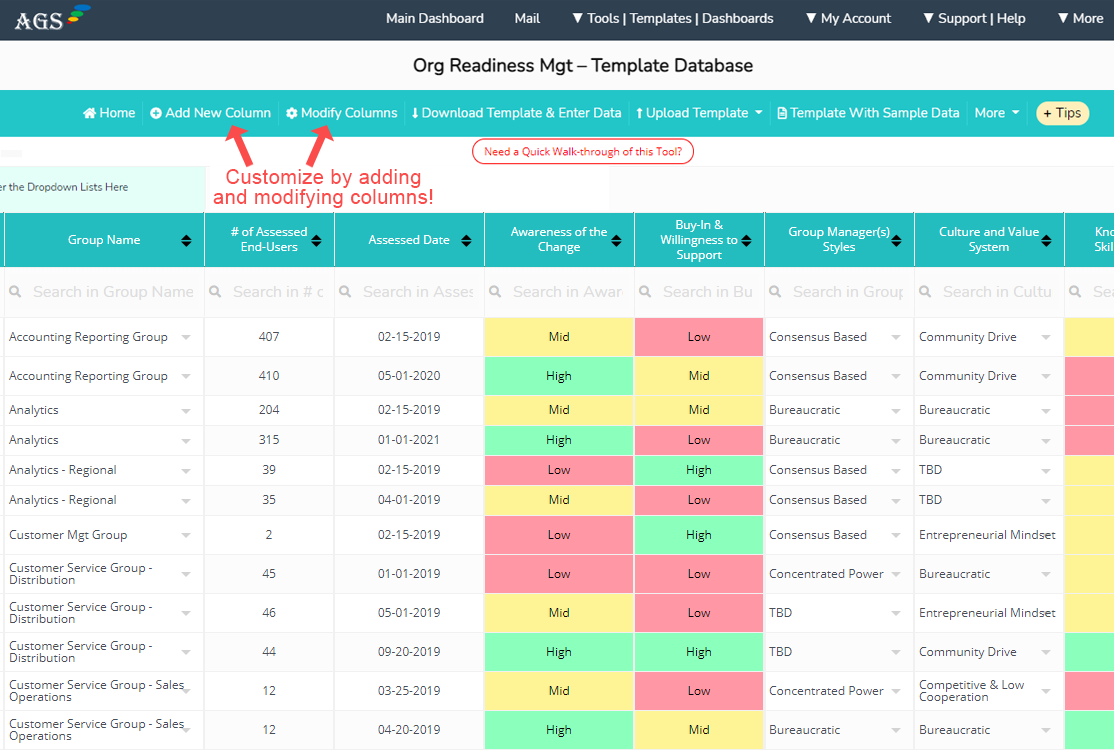This screenshot has height=750, width=1114.
Task: Click the Search in Group Manager(s) field
Action: pos(839,291)
